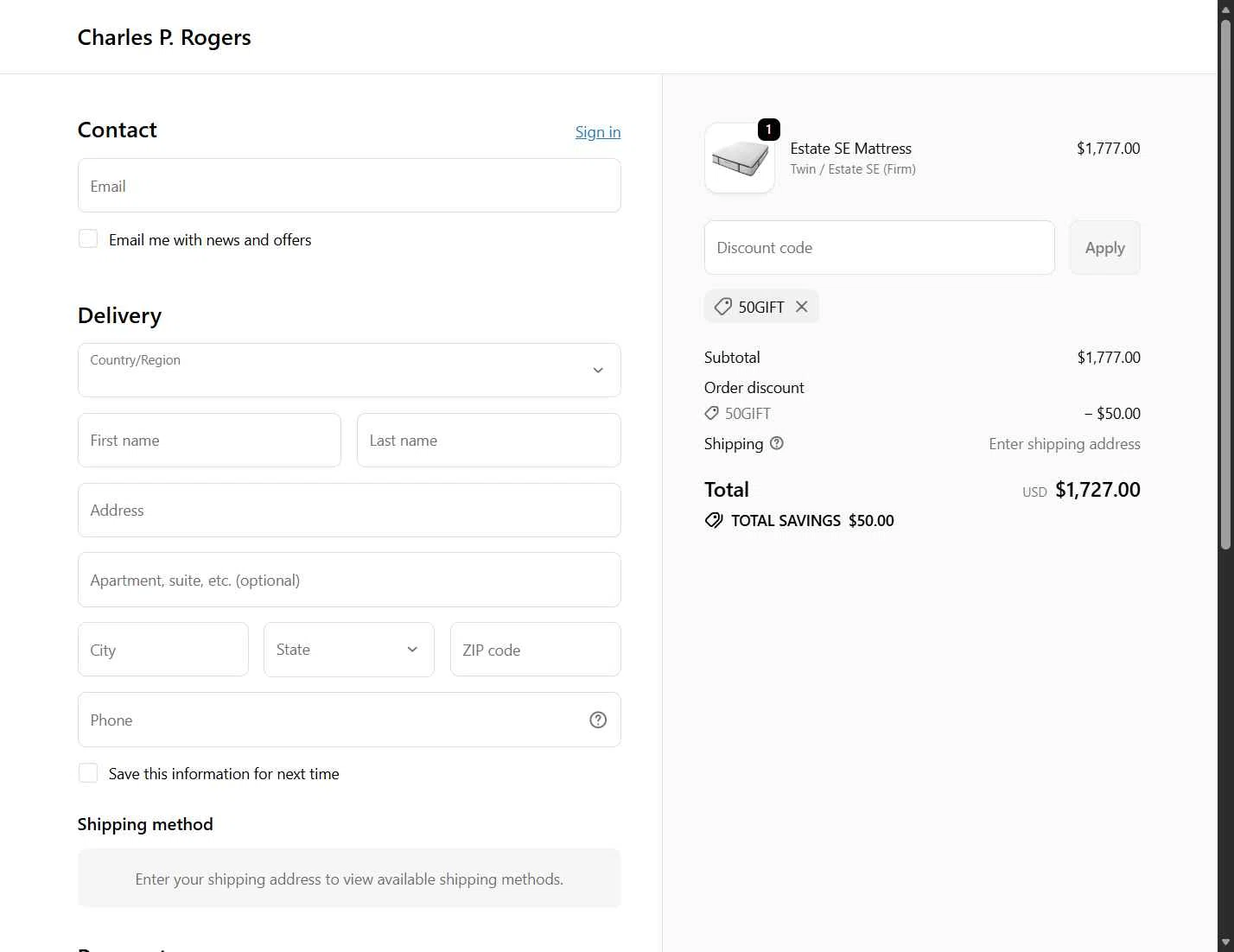Click the Phone field help icon

coord(598,720)
